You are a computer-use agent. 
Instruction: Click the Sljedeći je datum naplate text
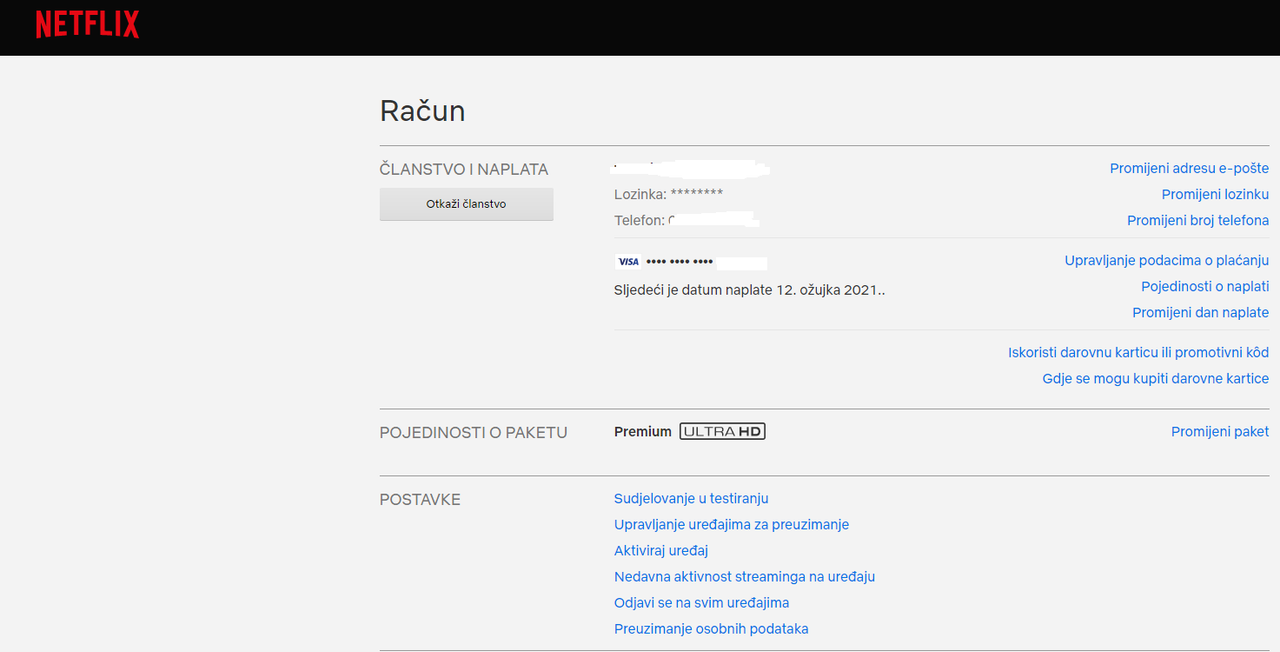pyautogui.click(x=750, y=291)
